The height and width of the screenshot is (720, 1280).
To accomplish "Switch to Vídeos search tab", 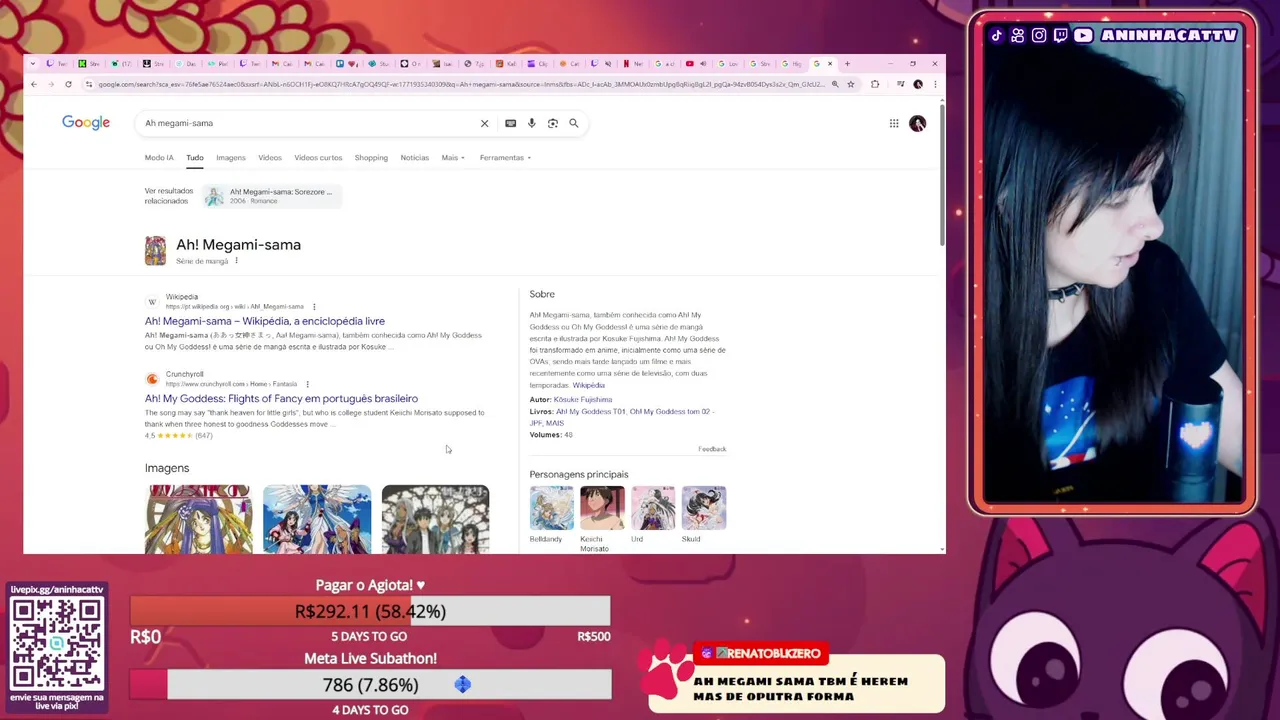I will [x=270, y=158].
